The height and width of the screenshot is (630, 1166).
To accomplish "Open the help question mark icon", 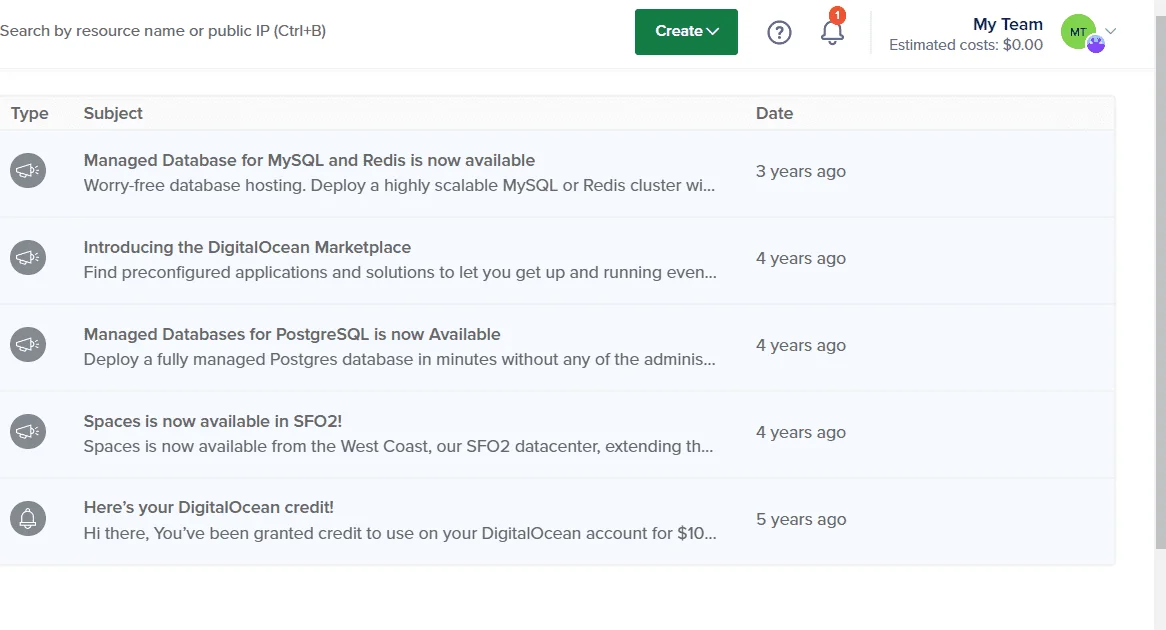I will 779,32.
